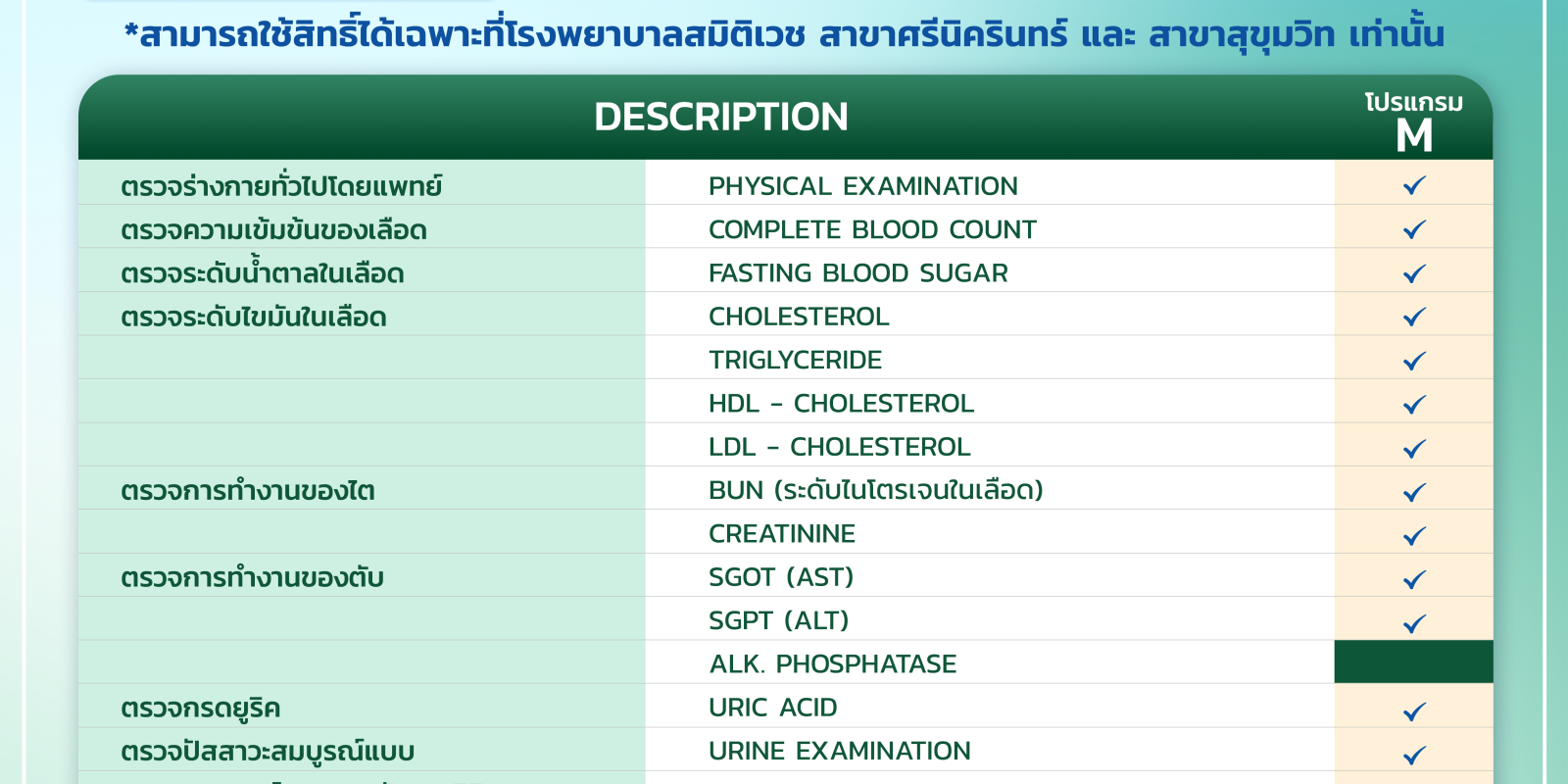The width and height of the screenshot is (1568, 784).
Task: Select the checkmark next to HDL - CHOLESTEROL
Action: 1414,404
